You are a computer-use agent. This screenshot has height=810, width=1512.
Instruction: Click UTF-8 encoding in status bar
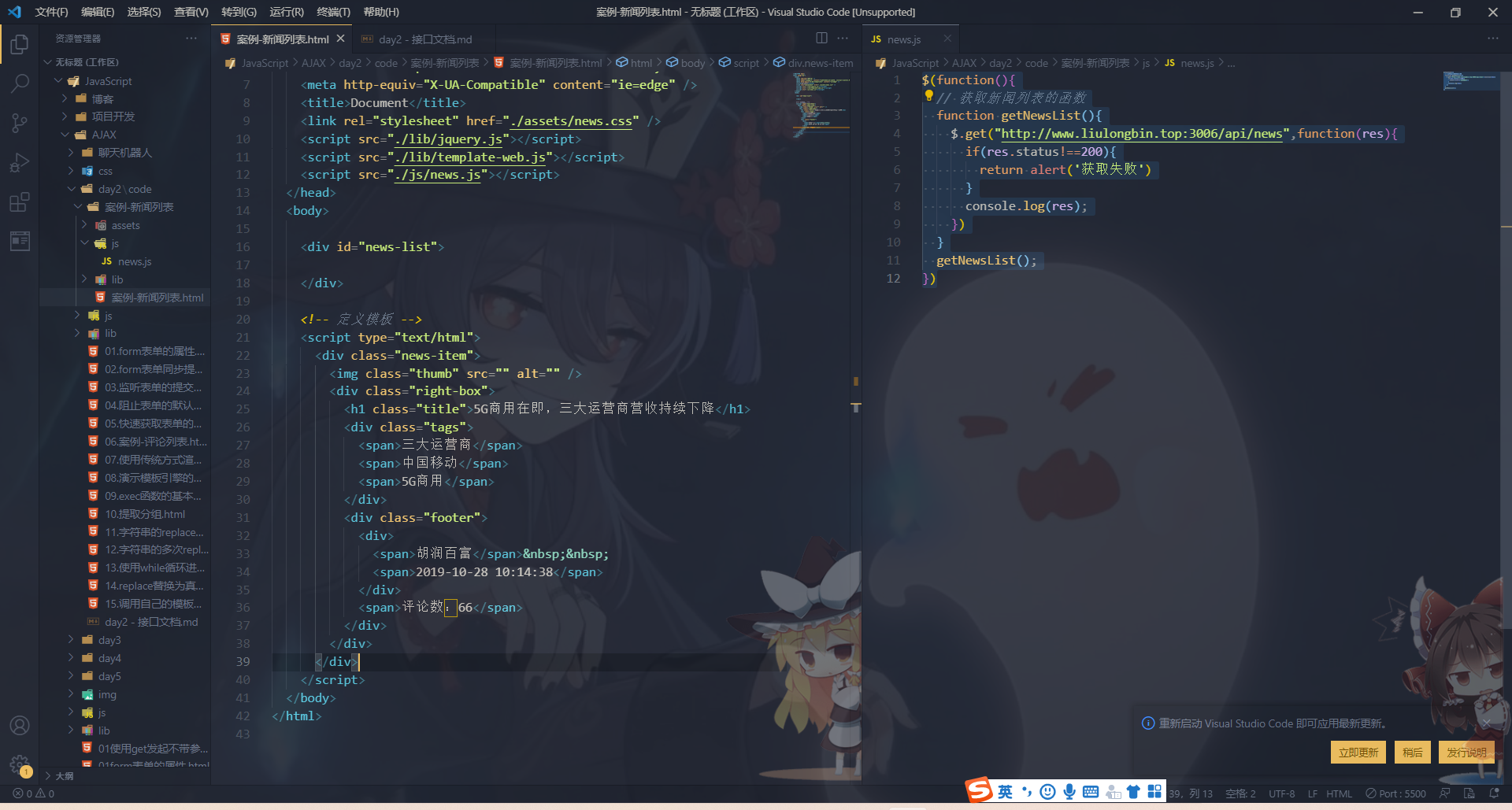pyautogui.click(x=1281, y=793)
